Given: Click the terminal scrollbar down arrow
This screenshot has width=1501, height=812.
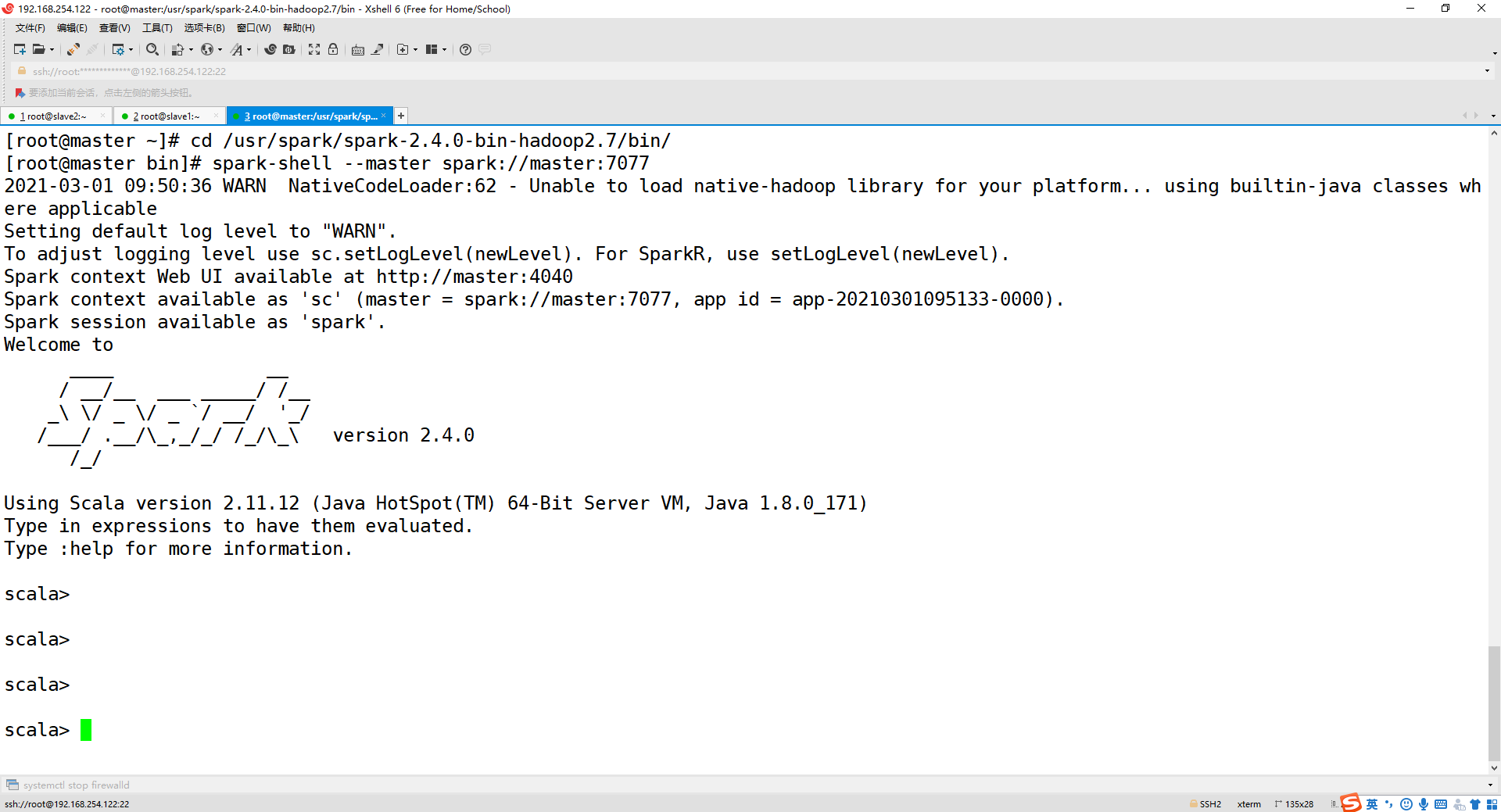Looking at the screenshot, I should (x=1494, y=767).
